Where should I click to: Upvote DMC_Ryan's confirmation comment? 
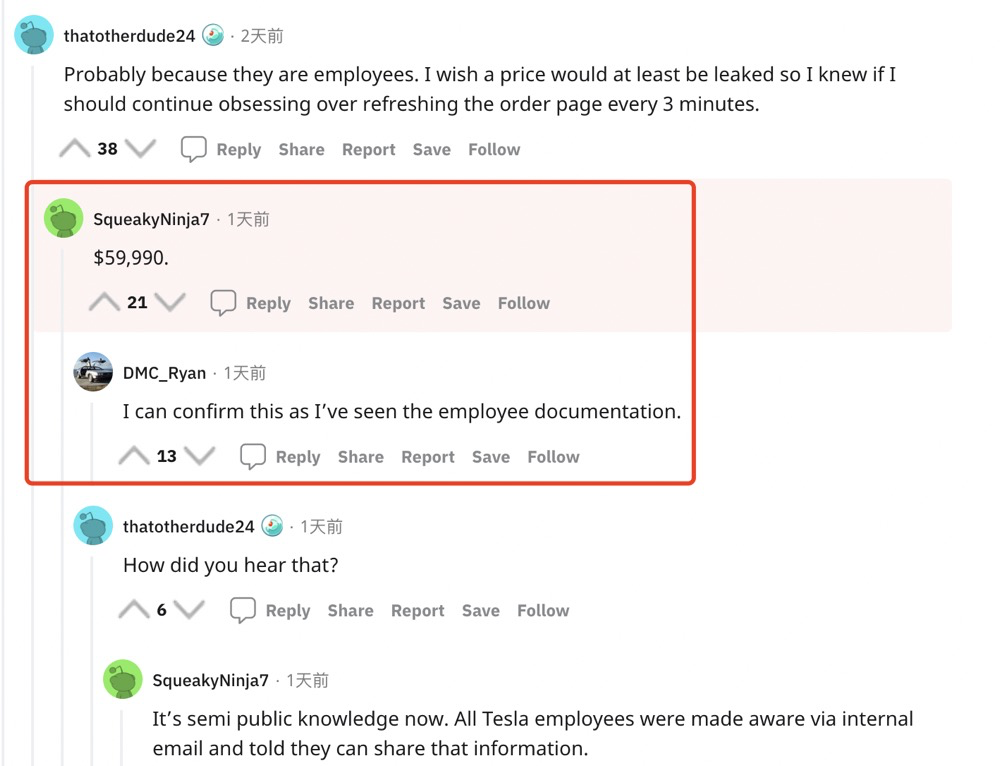(134, 457)
